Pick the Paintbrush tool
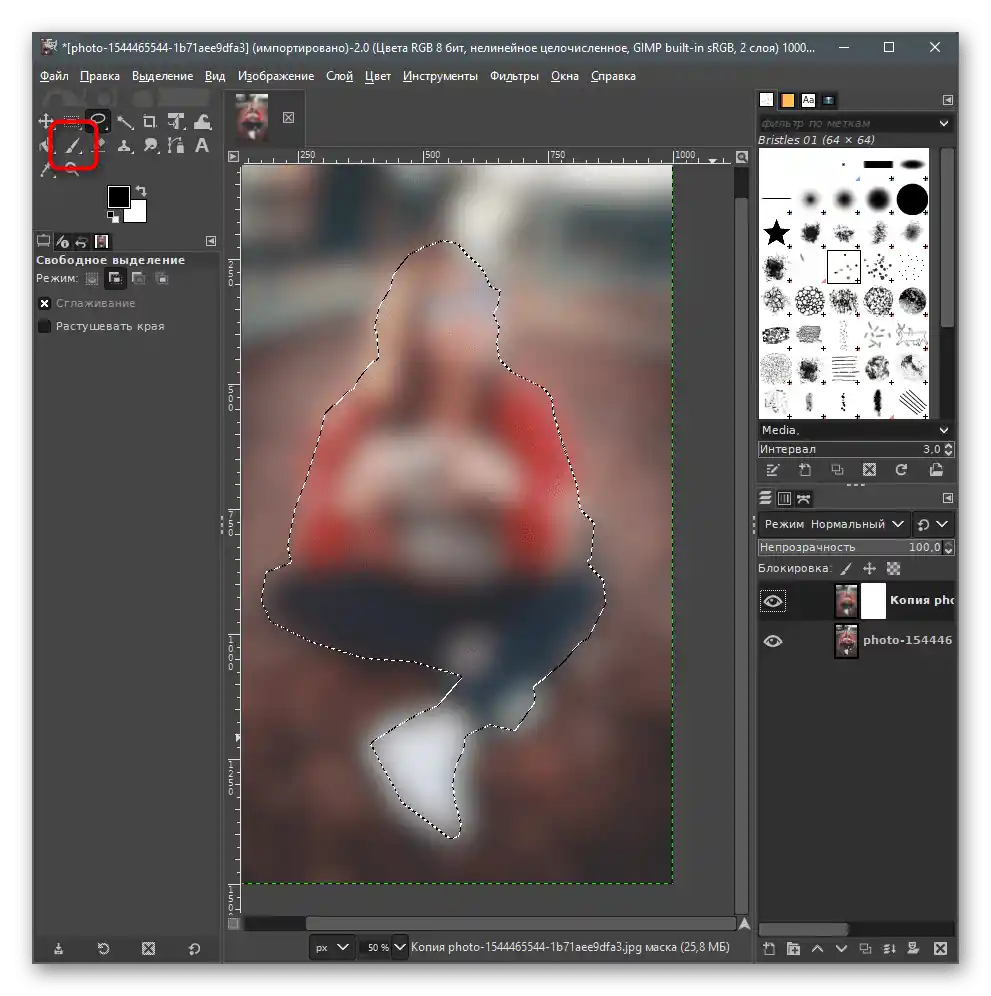This screenshot has width=991, height=996. [74, 146]
